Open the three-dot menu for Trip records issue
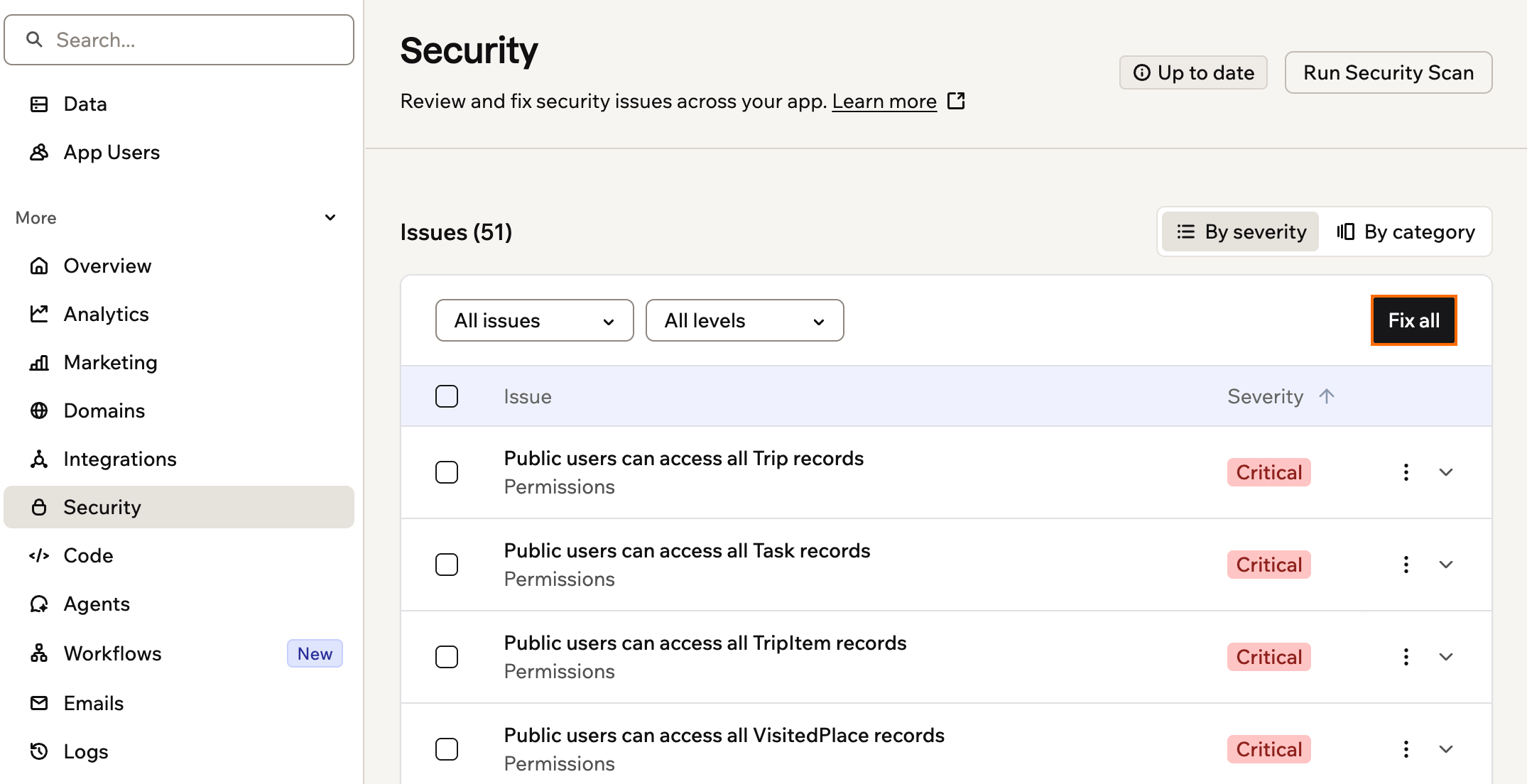This screenshot has width=1527, height=784. 1406,472
